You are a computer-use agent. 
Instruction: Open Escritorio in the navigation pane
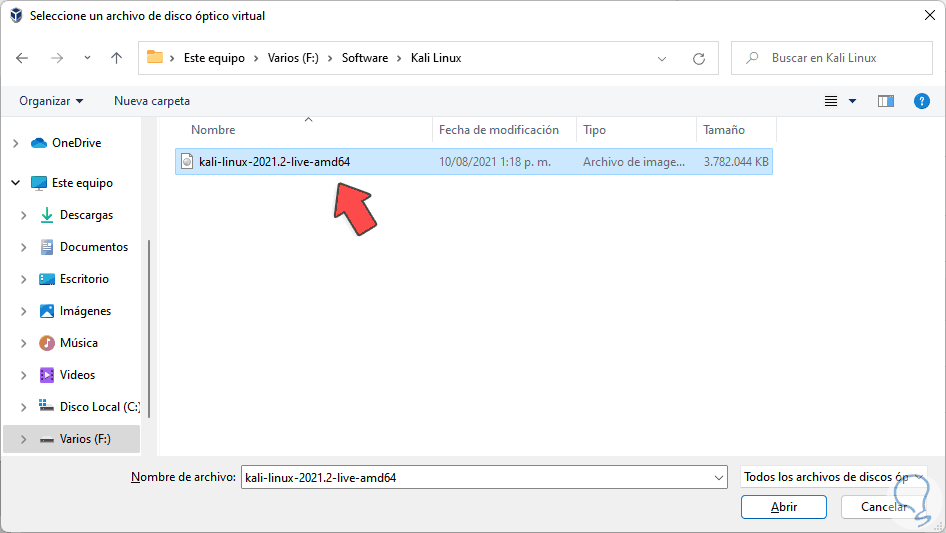point(84,279)
